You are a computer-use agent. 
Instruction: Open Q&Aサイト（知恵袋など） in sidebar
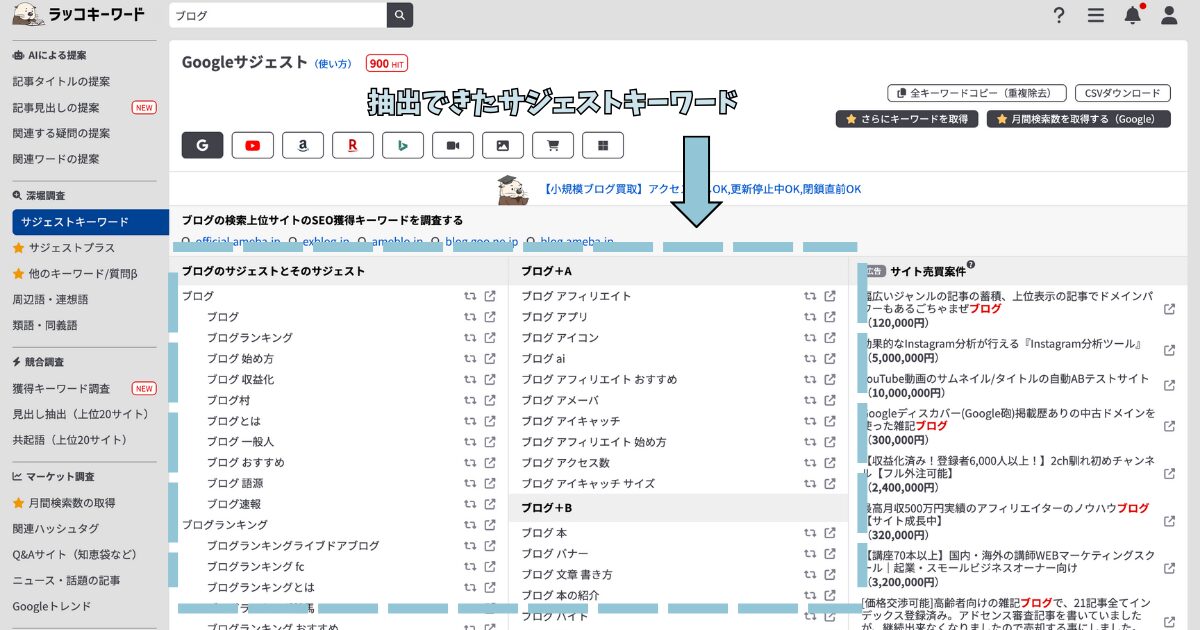75,554
